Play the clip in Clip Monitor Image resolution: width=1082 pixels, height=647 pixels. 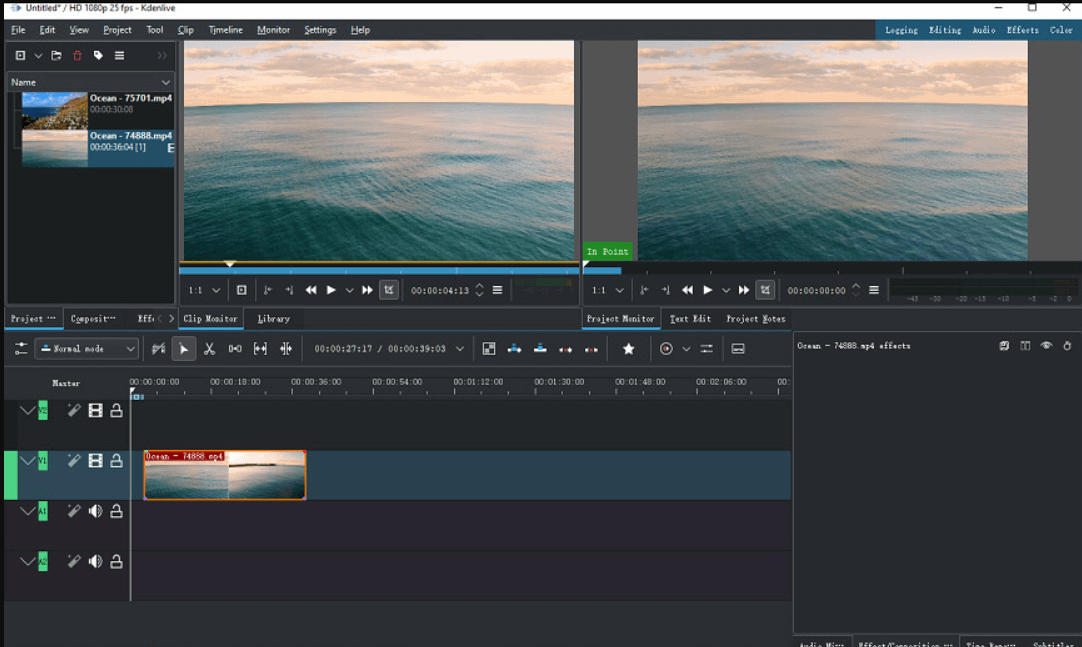pyautogui.click(x=331, y=290)
